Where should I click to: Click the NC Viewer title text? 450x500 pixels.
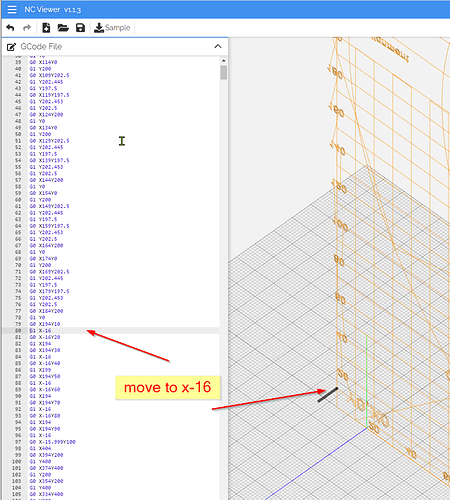click(53, 9)
